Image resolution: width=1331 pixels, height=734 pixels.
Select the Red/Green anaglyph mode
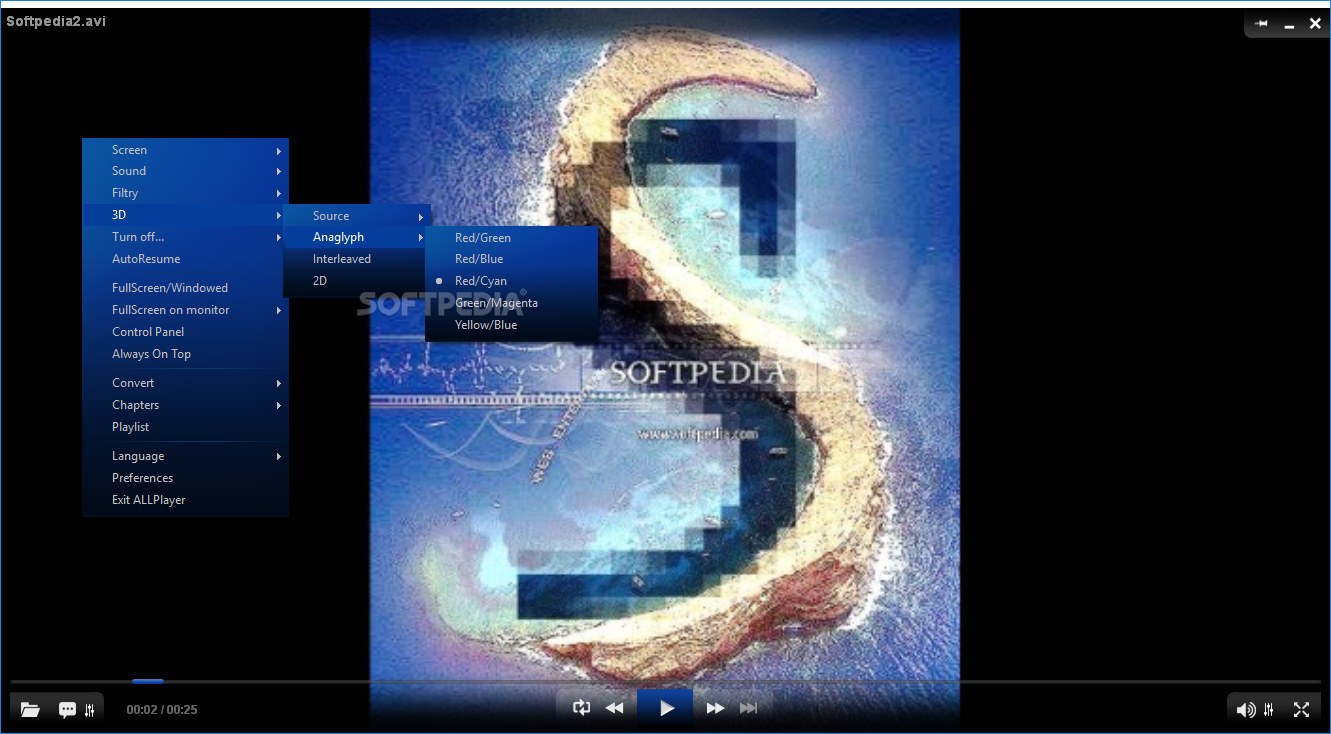point(511,238)
